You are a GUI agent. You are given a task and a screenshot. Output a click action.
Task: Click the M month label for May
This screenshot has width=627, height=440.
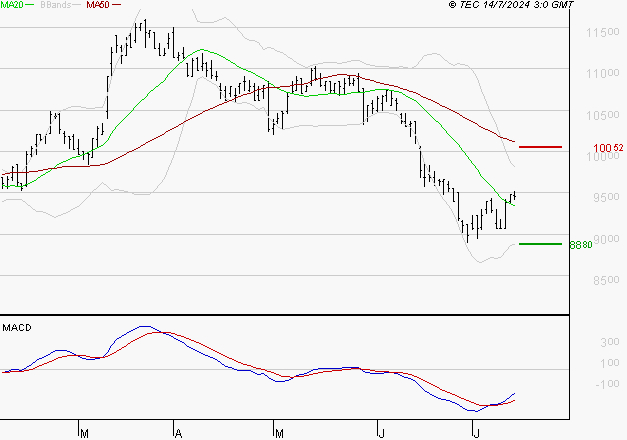pos(279,434)
